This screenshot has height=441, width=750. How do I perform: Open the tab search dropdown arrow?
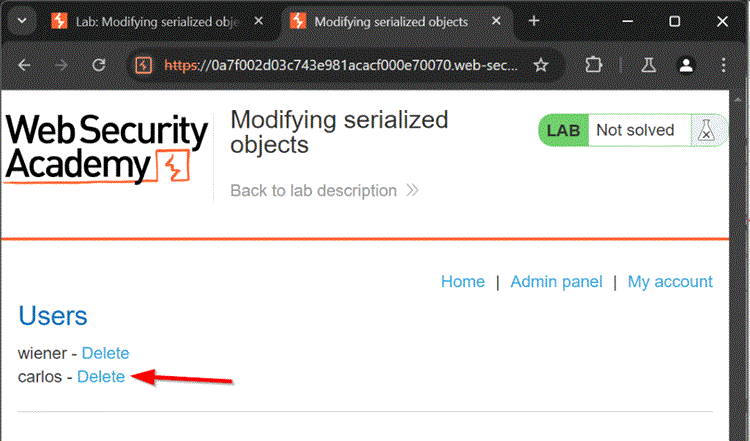coord(21,21)
